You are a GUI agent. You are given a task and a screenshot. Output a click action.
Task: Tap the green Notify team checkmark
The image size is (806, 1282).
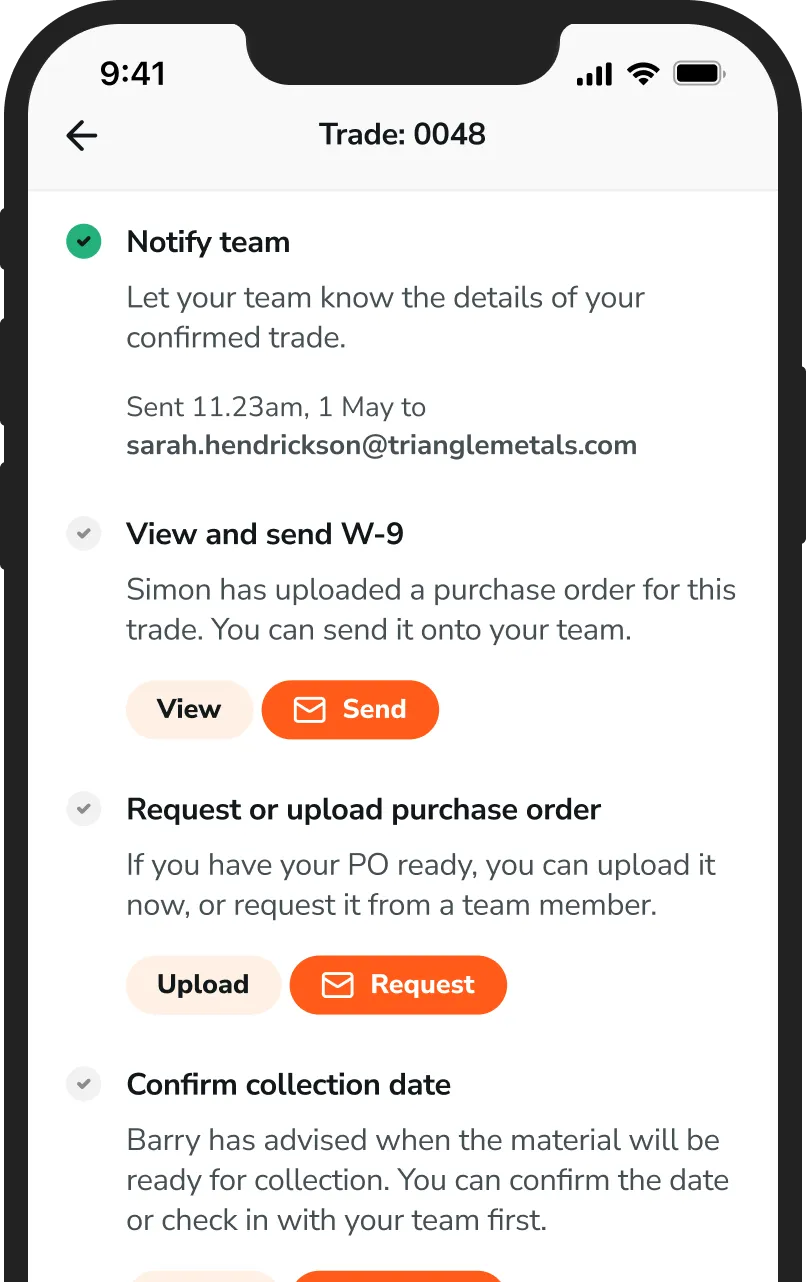point(84,242)
